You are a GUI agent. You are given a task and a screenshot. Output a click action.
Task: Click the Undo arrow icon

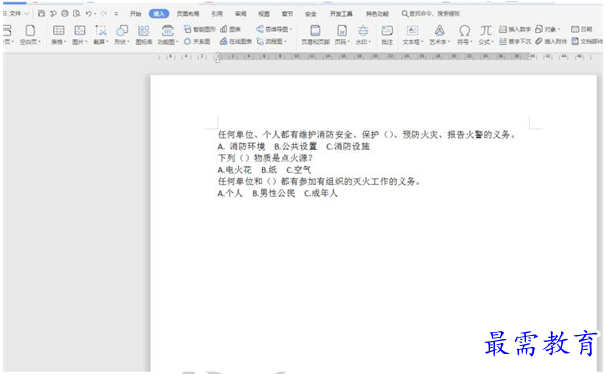tap(89, 14)
